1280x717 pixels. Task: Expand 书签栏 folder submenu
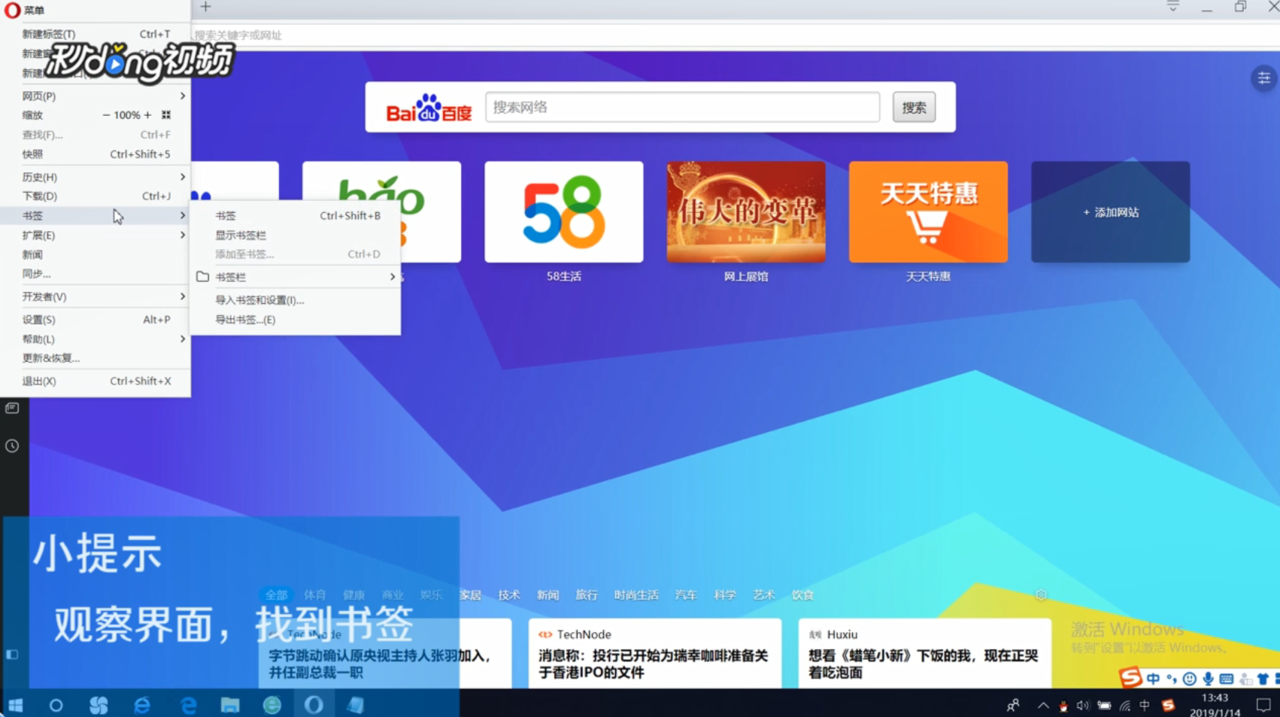point(296,277)
